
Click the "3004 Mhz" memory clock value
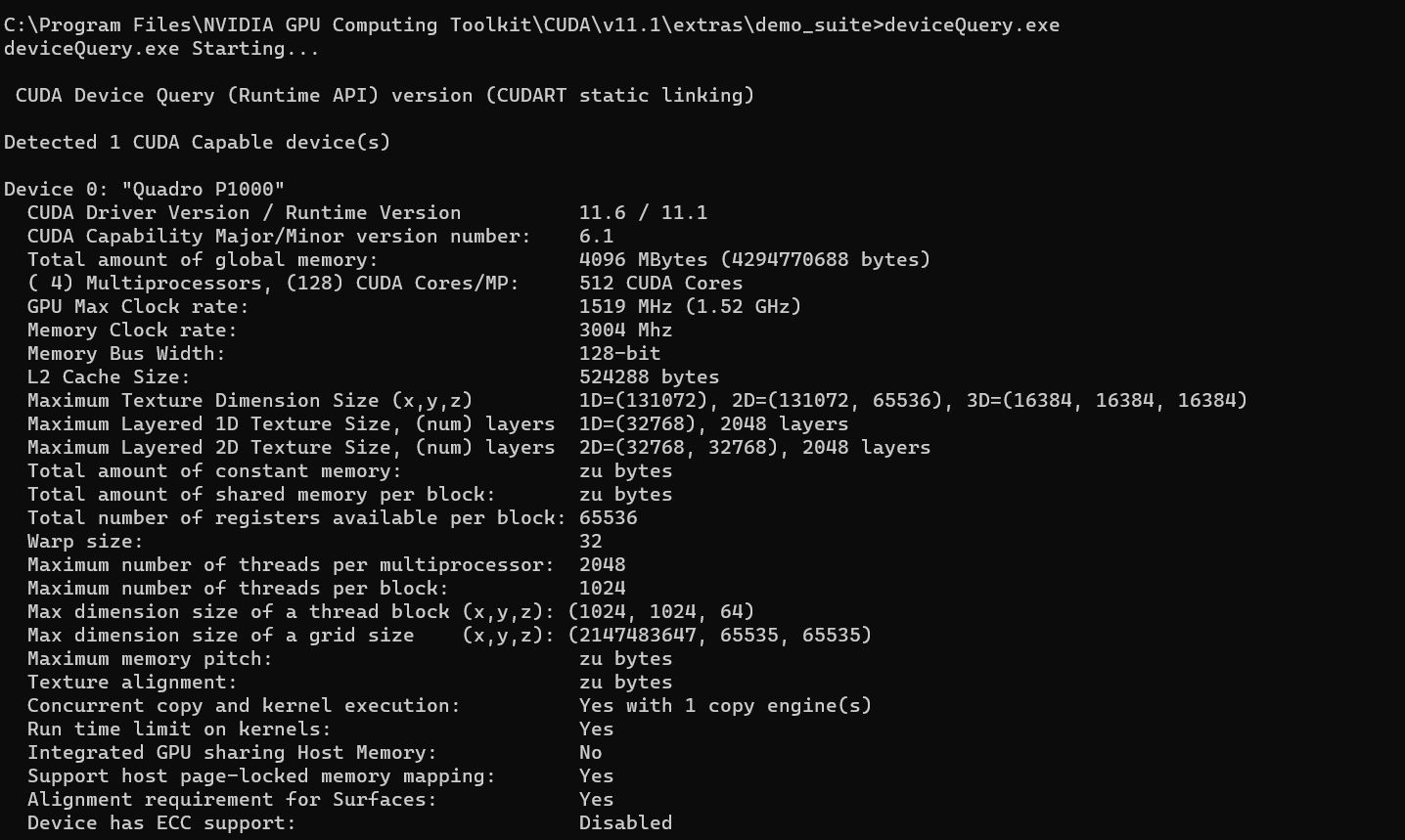[625, 330]
